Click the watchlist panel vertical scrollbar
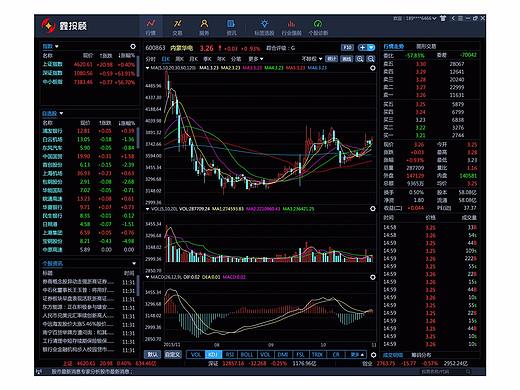Screen dimensions: 520x390 click(138, 137)
